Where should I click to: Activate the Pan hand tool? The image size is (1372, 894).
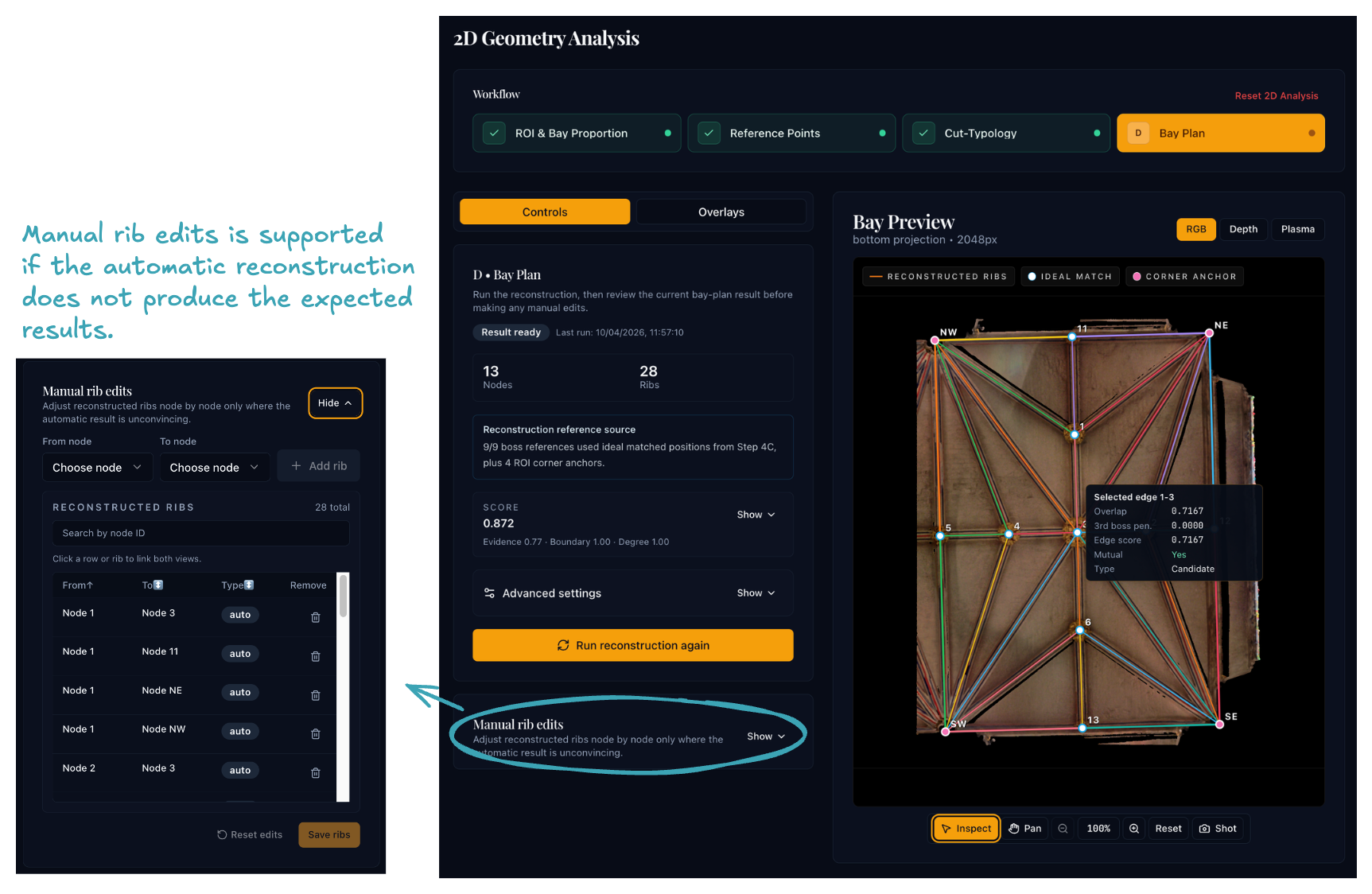[1025, 829]
